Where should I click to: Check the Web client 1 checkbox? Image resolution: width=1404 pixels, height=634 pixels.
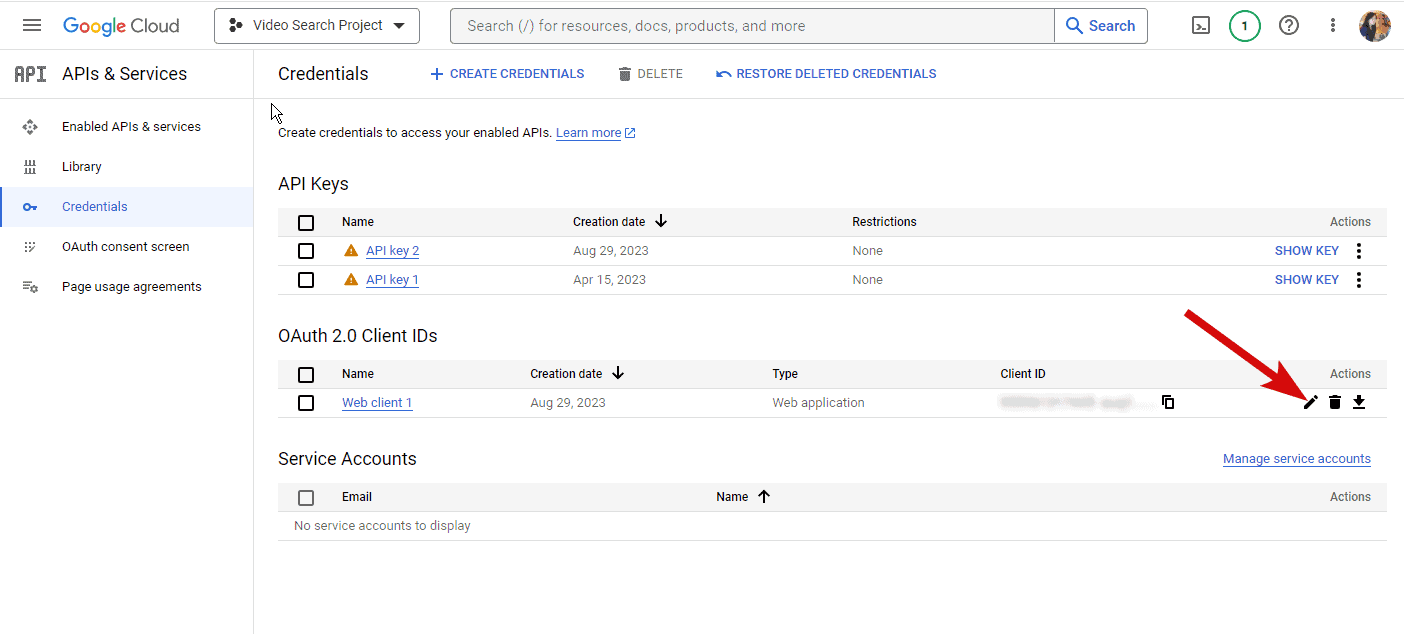306,403
